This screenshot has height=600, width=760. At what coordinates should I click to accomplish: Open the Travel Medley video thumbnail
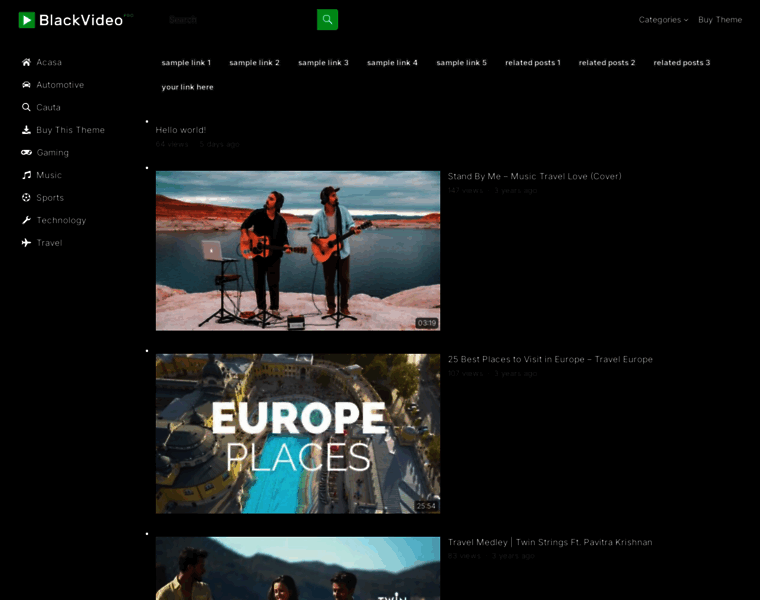[298, 568]
